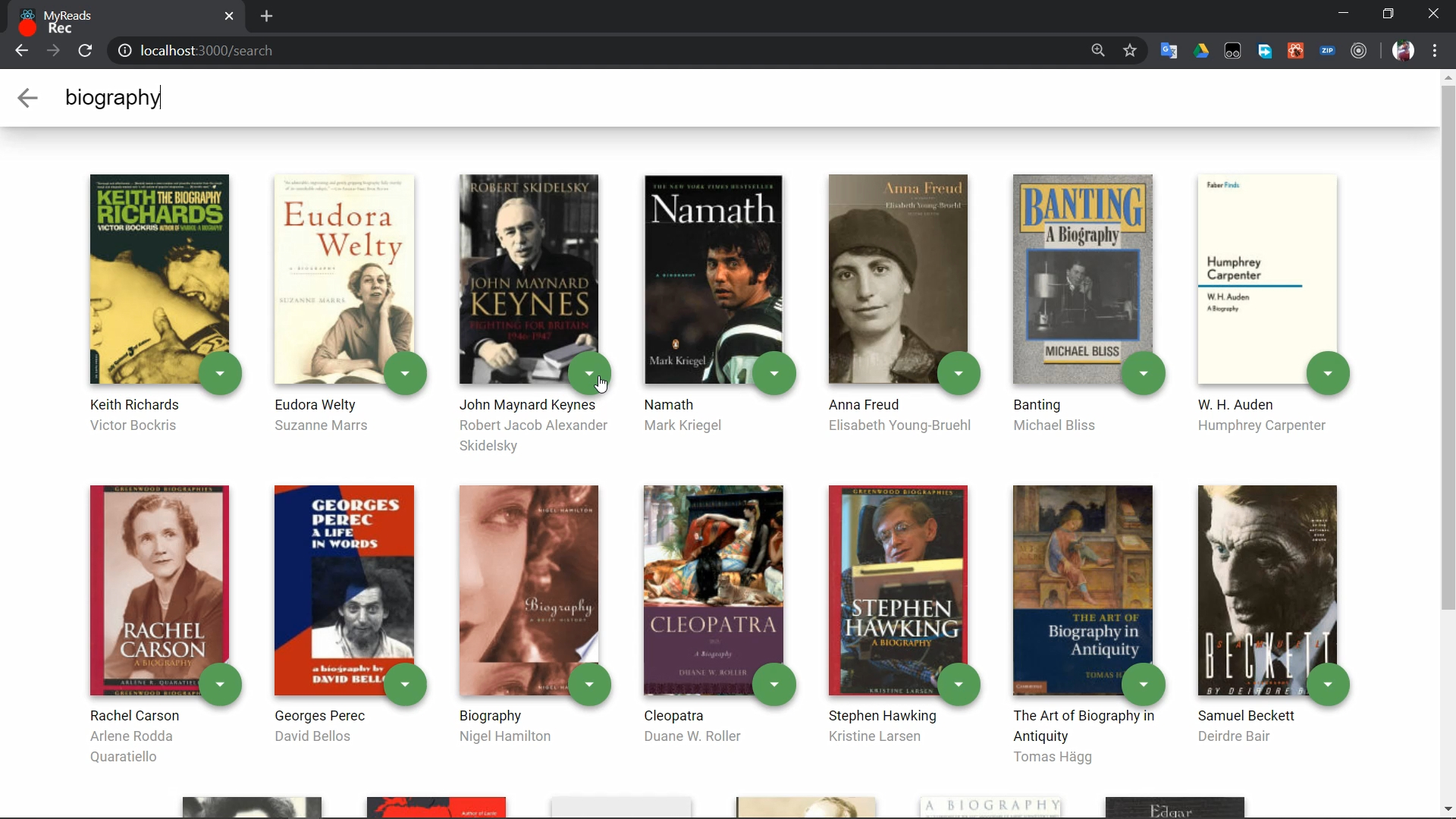Image resolution: width=1456 pixels, height=819 pixels.
Task: Click the author text 'David Bellos'
Action: [312, 736]
